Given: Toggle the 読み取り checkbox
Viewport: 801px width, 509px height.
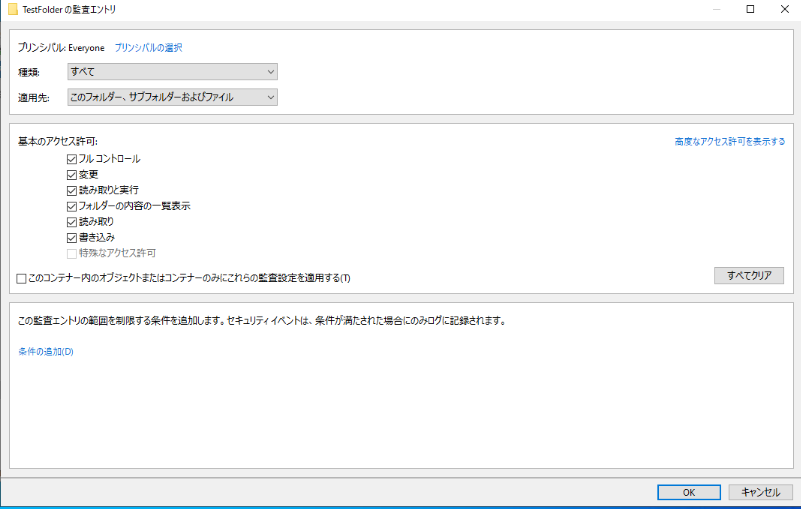Looking at the screenshot, I should [72, 221].
